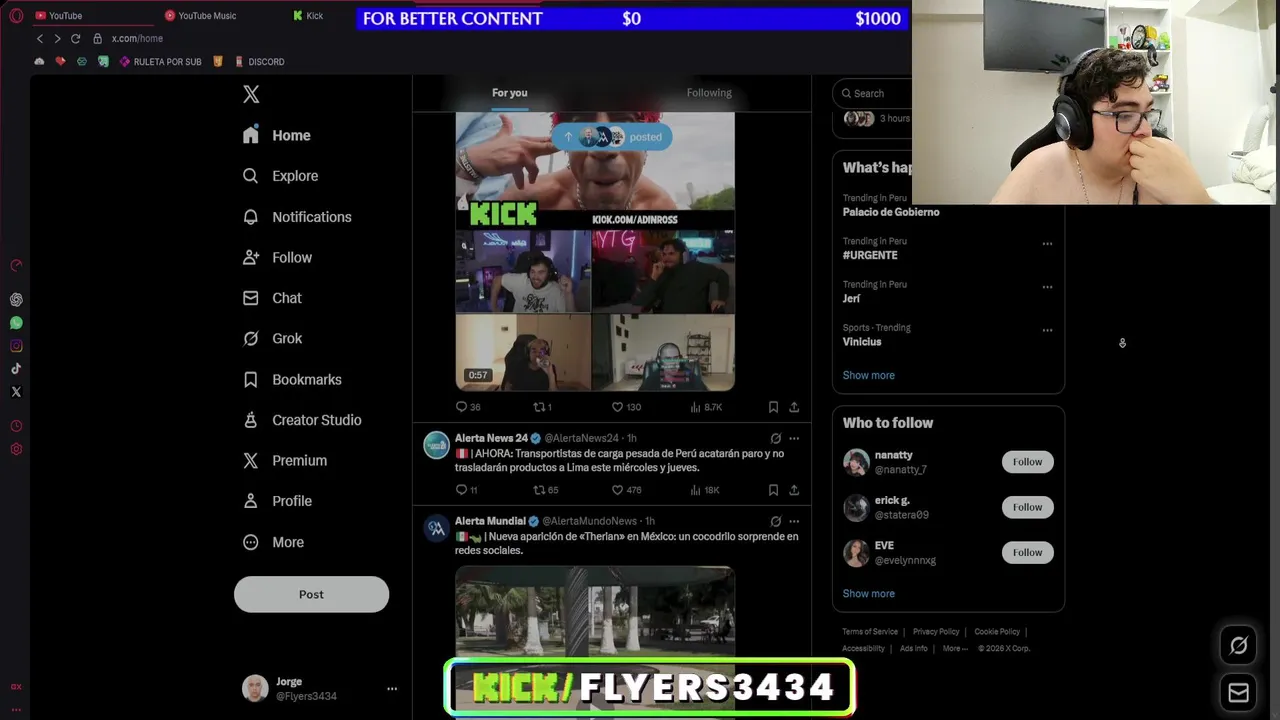This screenshot has width=1280, height=720.
Task: Open the X logo home icon
Action: [251, 94]
